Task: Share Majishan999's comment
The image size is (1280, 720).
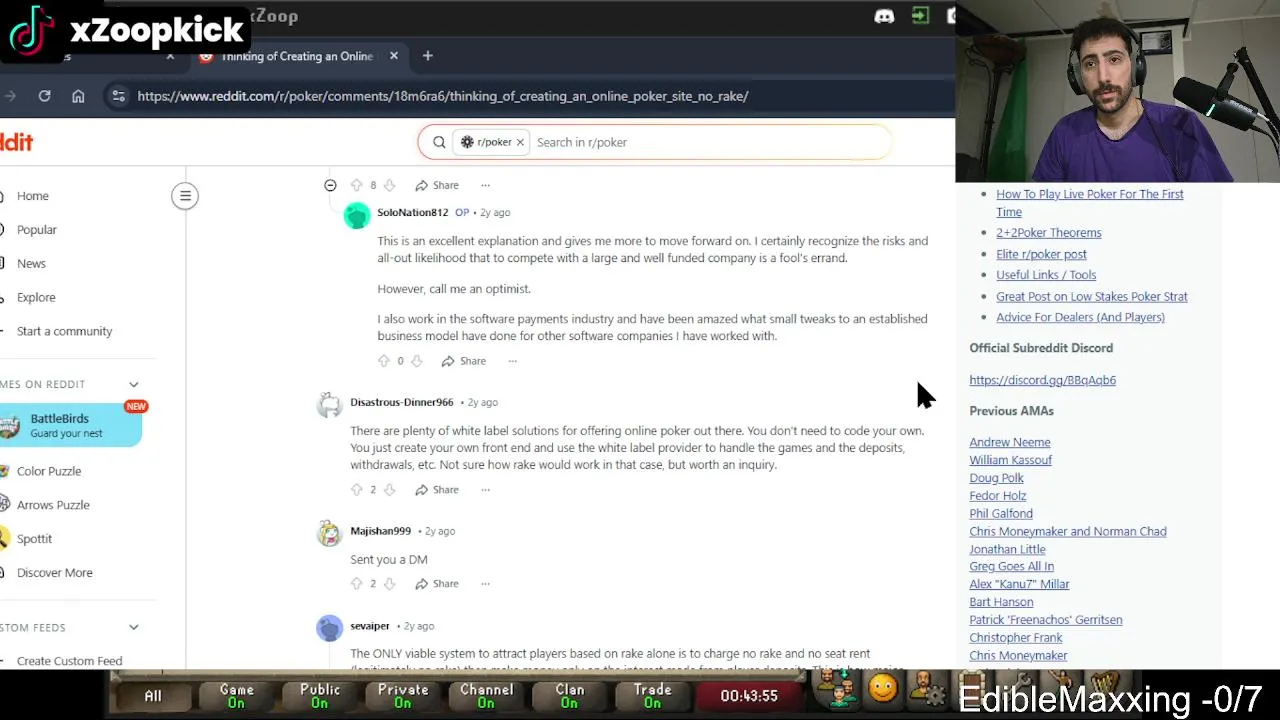Action: (x=437, y=584)
